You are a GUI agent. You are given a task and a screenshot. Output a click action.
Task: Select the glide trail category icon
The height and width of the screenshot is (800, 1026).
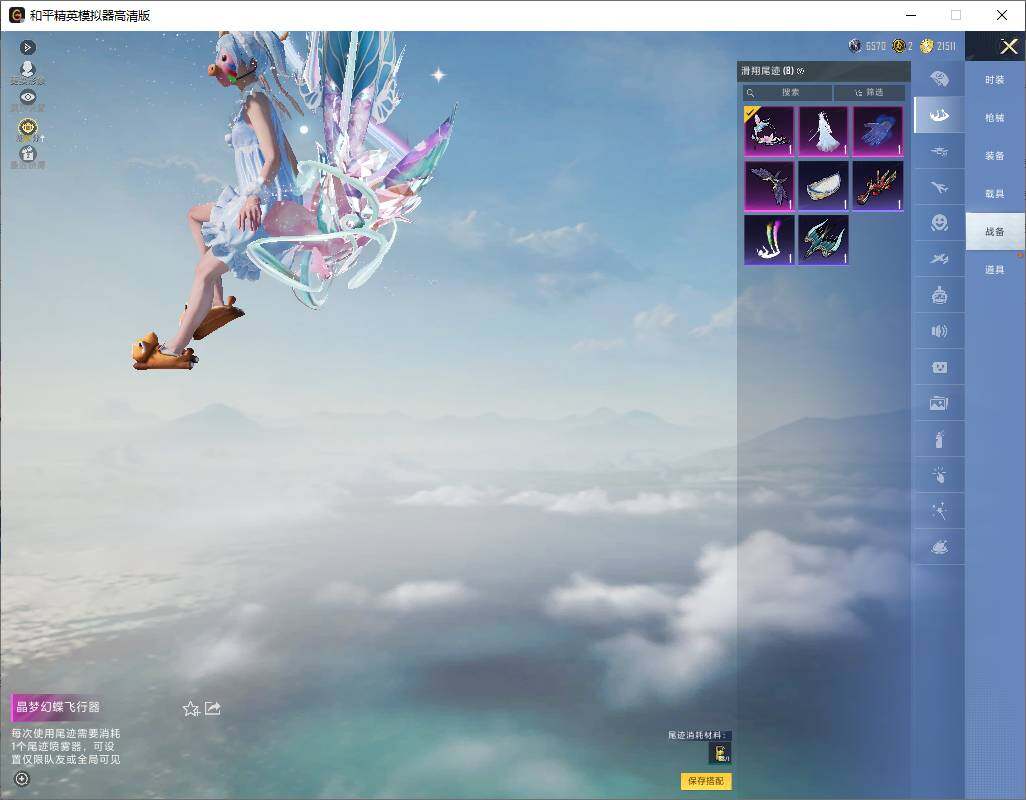click(939, 115)
